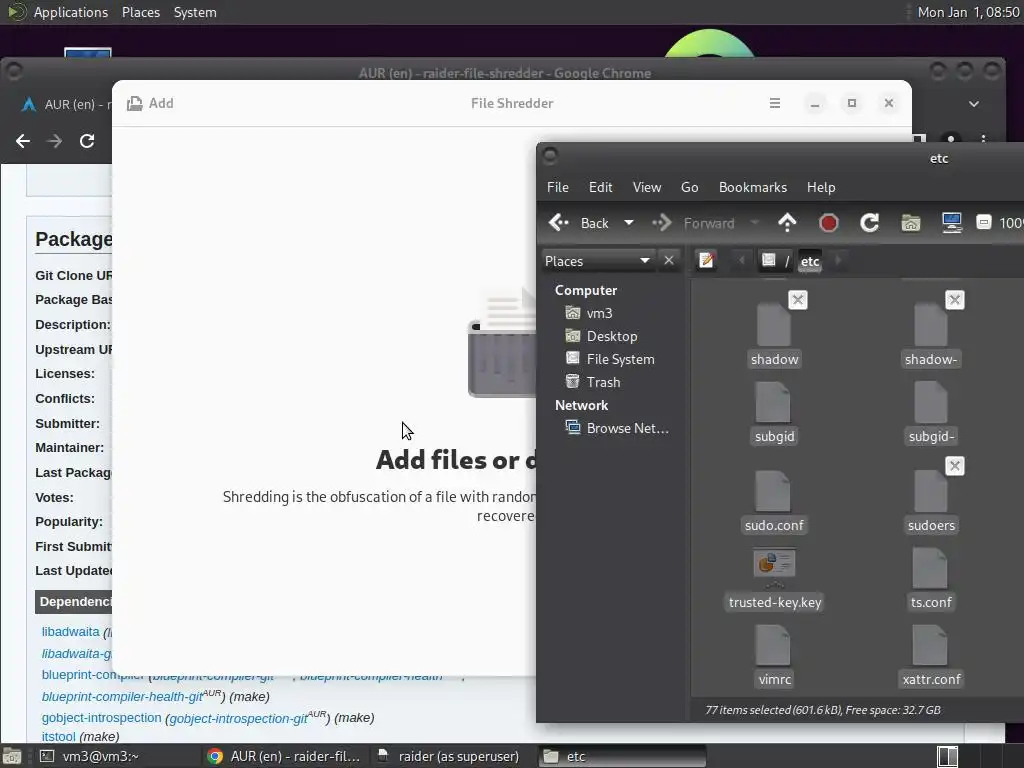This screenshot has height=768, width=1024.
Task: Open Chrome's tab search dropdown chevron
Action: pos(974,104)
